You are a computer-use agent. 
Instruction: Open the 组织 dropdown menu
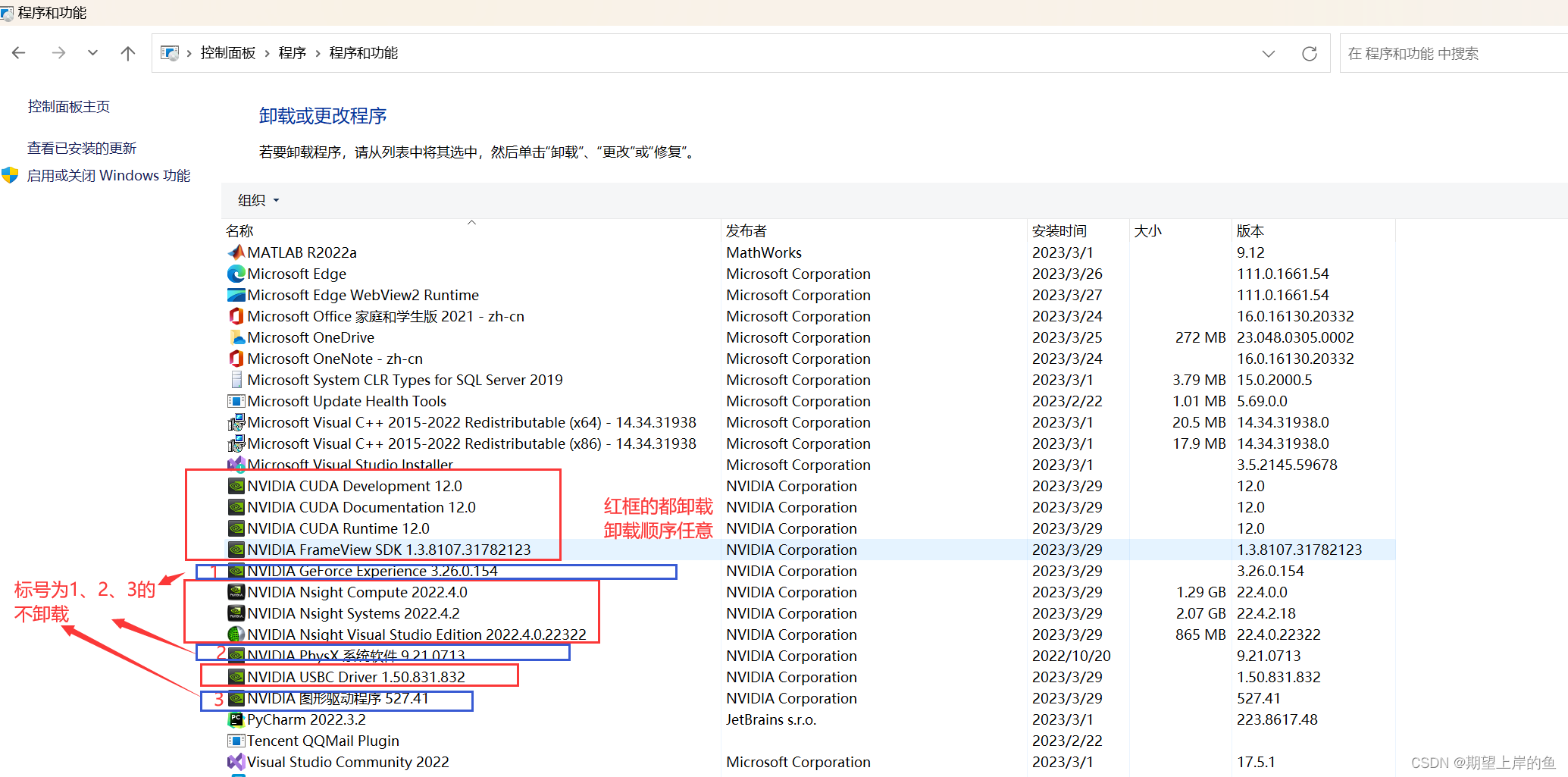[258, 200]
